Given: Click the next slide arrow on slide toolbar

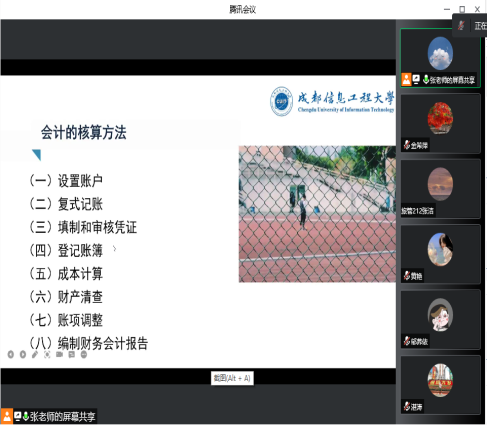Looking at the screenshot, I should click(23, 354).
